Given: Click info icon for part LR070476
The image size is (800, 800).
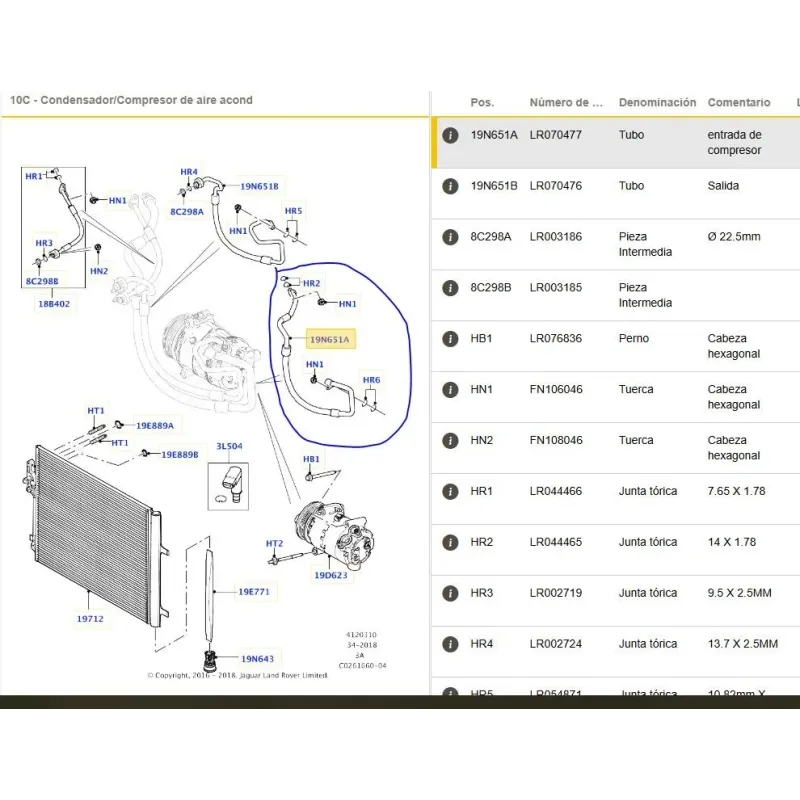Looking at the screenshot, I should [x=450, y=186].
